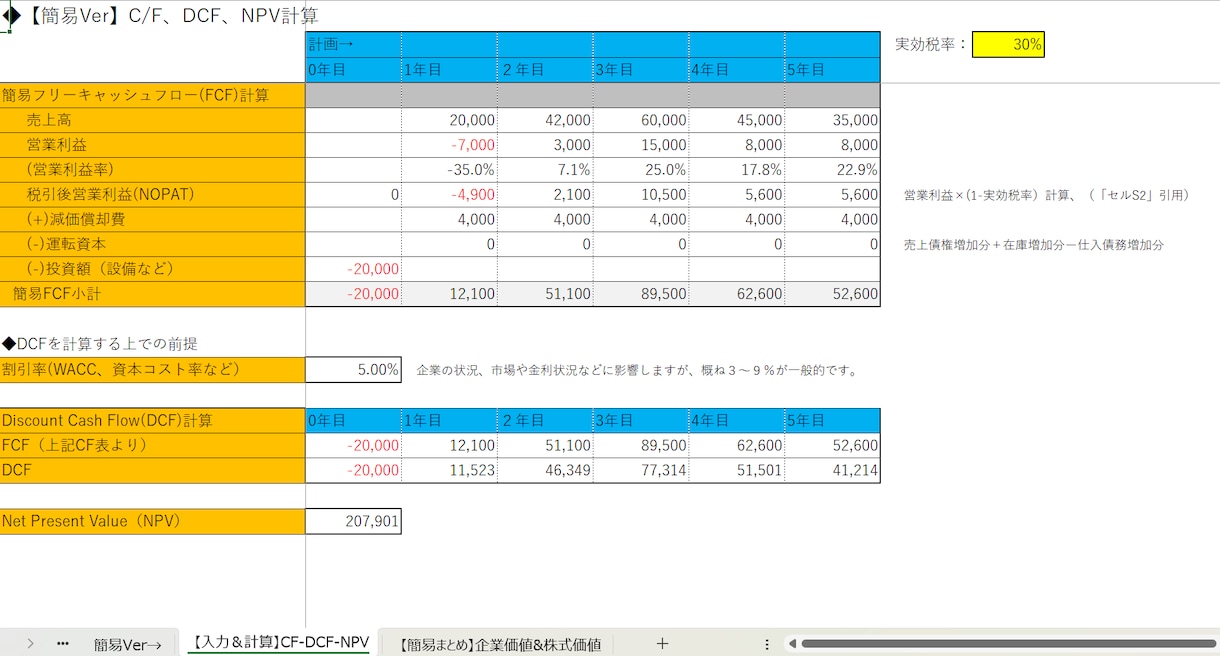
Task: Click the horizontal scrollbar left arrow
Action: click(x=790, y=644)
